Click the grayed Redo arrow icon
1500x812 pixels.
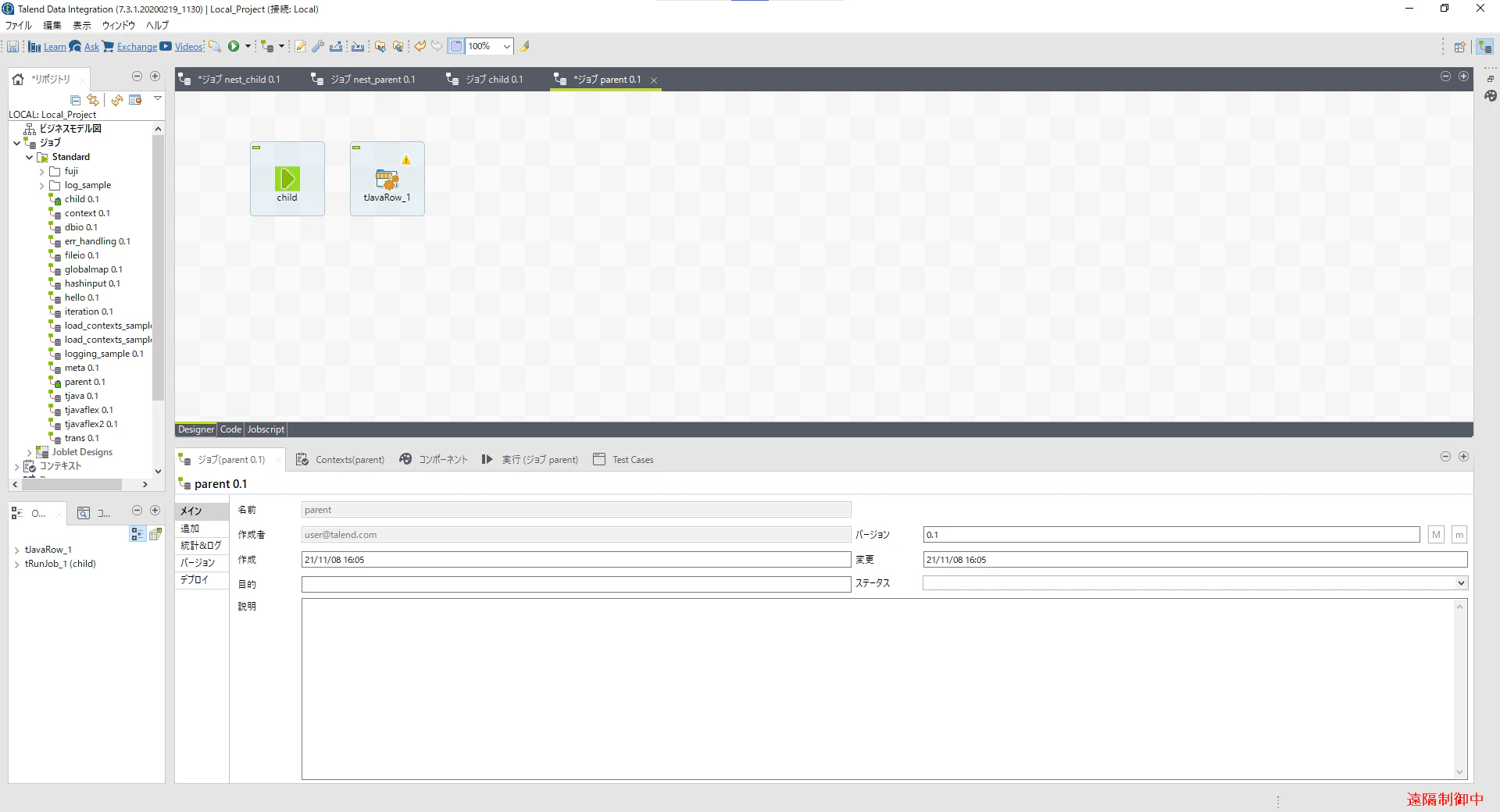click(x=437, y=46)
